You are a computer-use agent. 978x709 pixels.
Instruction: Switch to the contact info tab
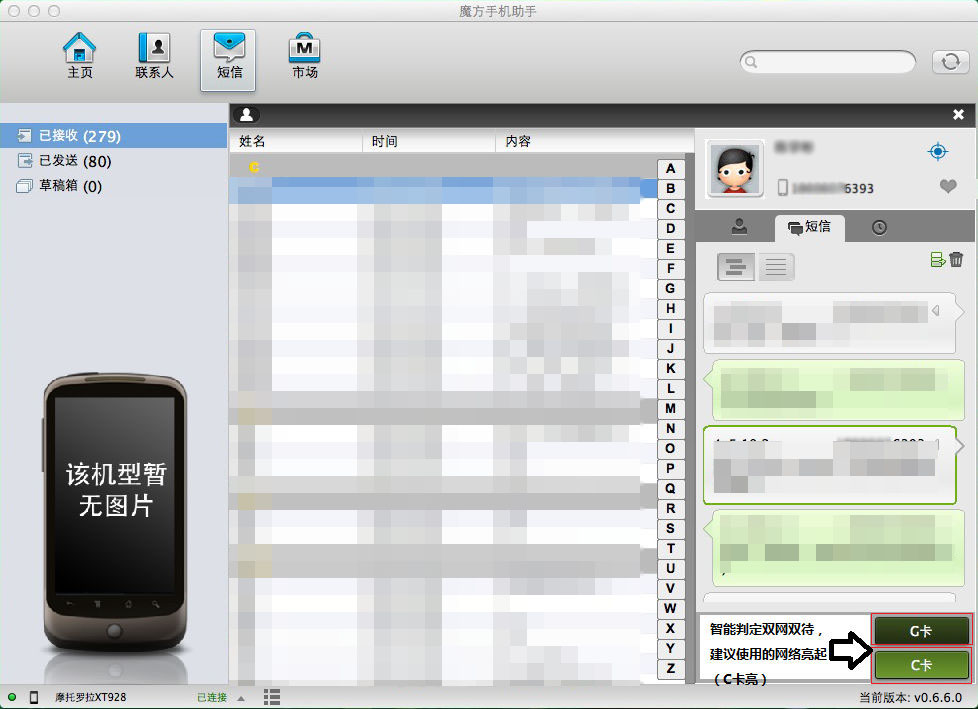[739, 227]
